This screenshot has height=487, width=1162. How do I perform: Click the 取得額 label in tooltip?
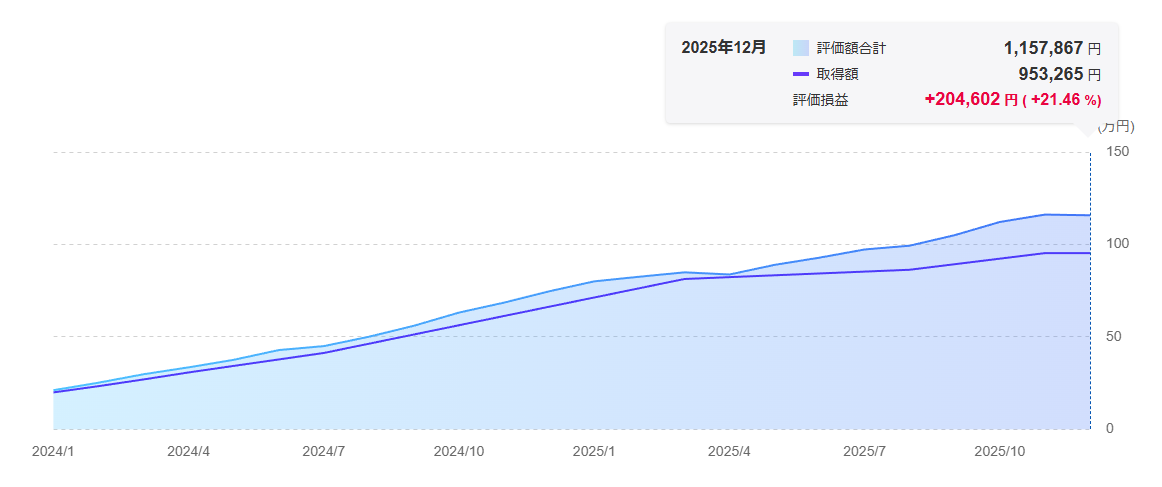(837, 74)
